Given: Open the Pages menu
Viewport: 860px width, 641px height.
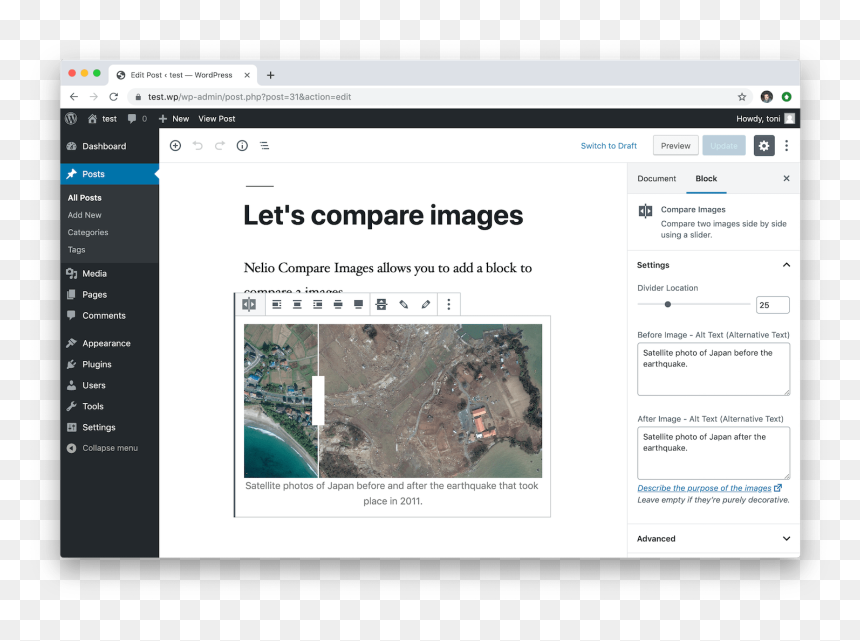Looking at the screenshot, I should (x=110, y=294).
